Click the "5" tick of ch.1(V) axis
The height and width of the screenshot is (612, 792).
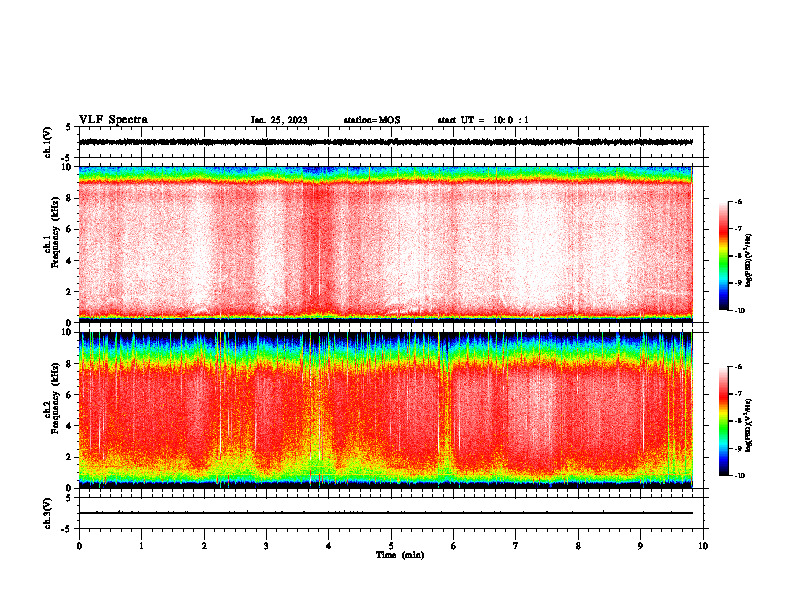point(69,127)
